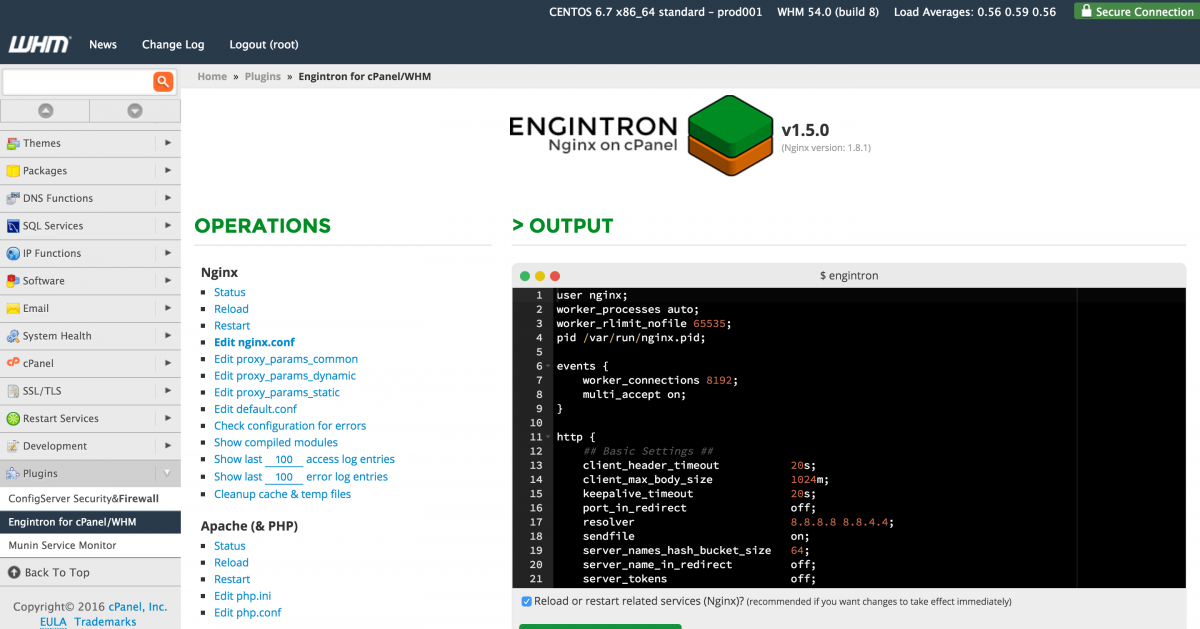The image size is (1200, 629).
Task: Click the code fold arrow beside line 11
Action: (x=548, y=437)
